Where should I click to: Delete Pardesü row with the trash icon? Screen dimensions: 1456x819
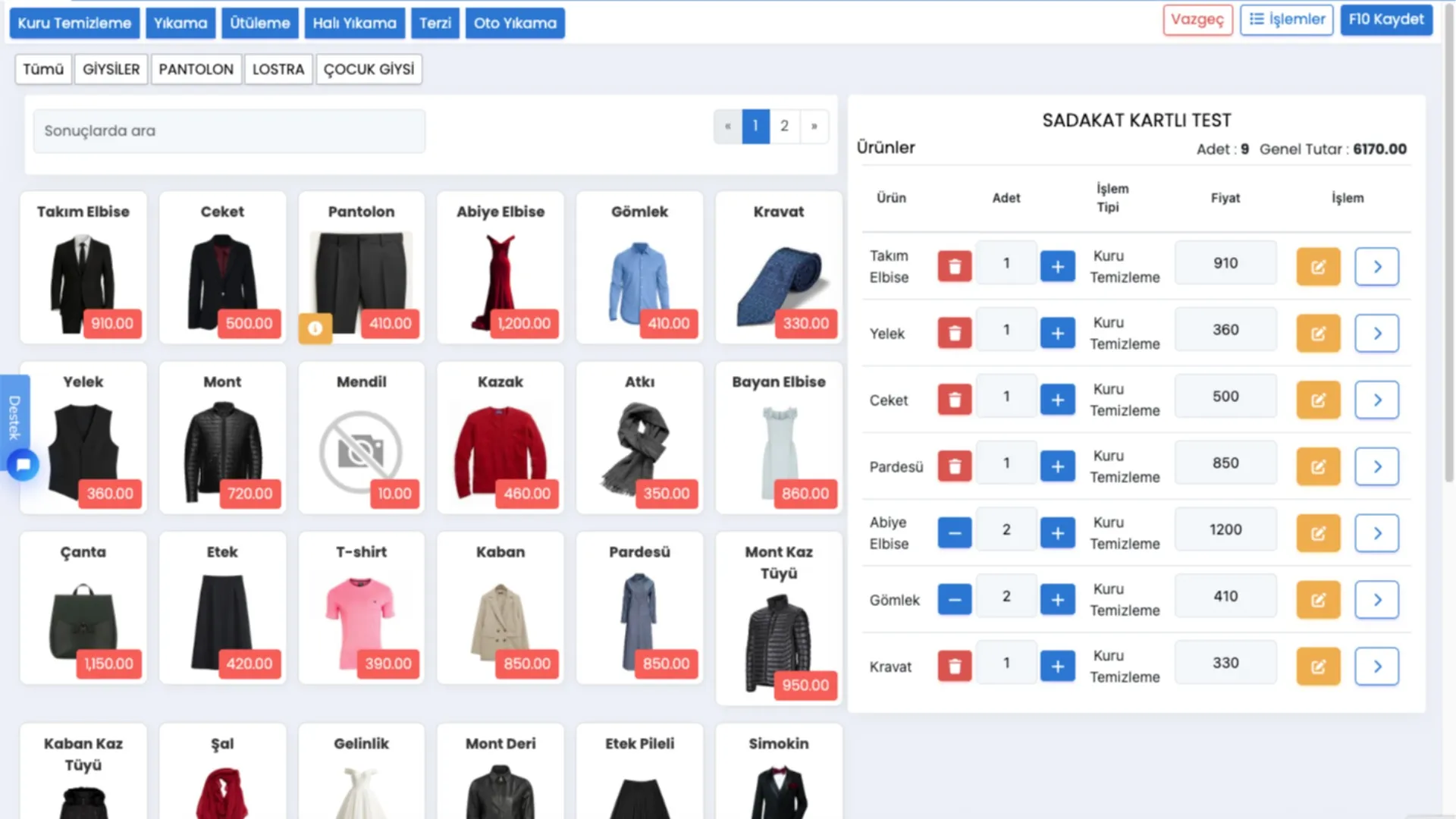(x=954, y=466)
